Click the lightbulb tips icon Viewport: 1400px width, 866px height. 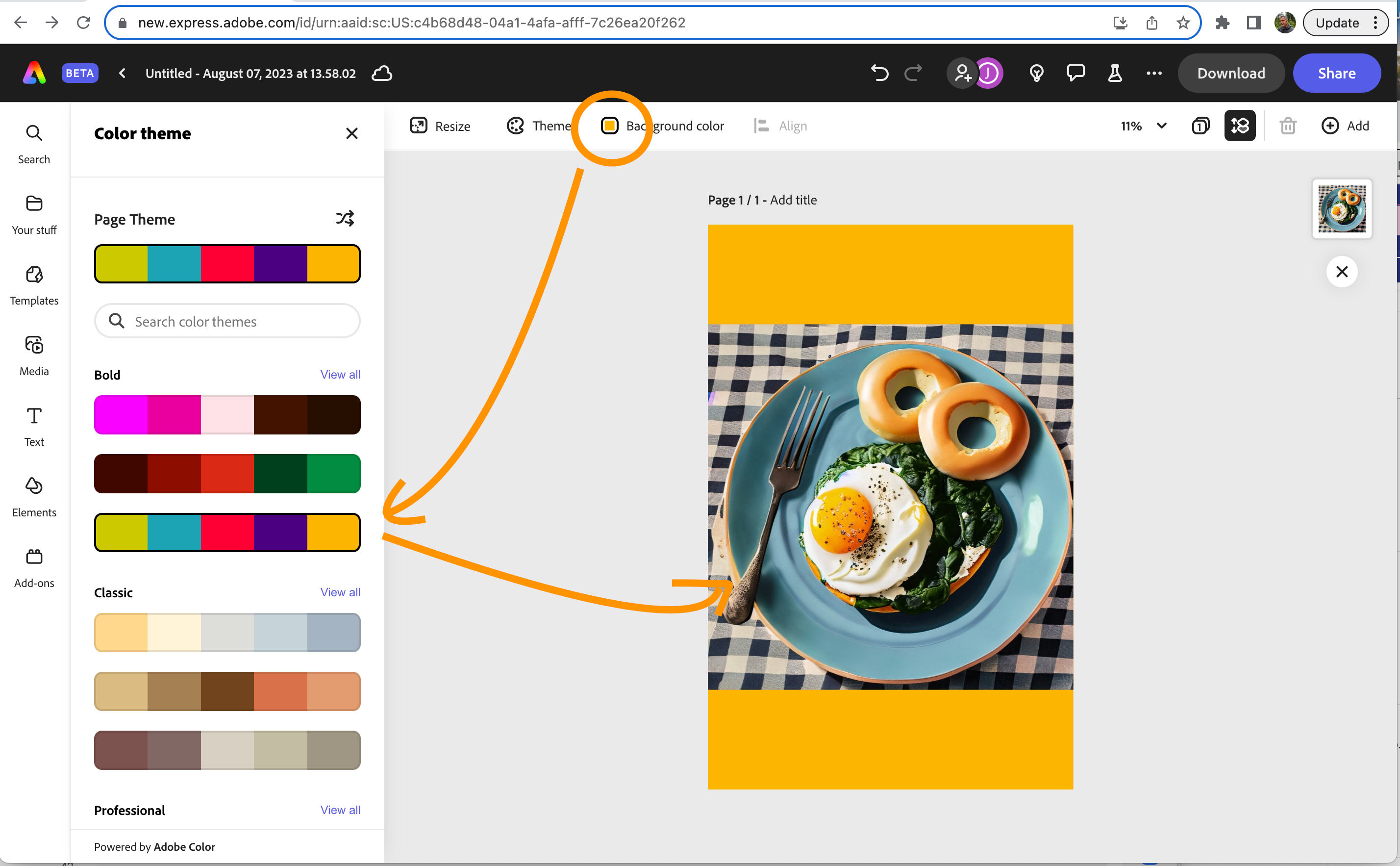(x=1036, y=74)
